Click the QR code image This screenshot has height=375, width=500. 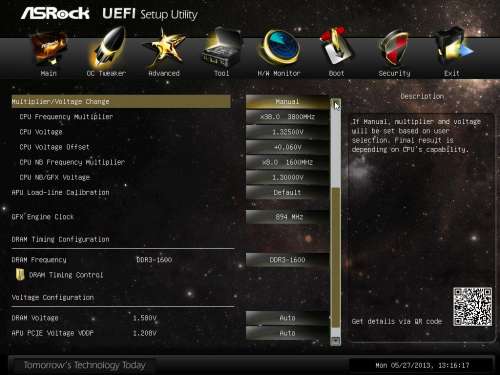pyautogui.click(x=472, y=307)
